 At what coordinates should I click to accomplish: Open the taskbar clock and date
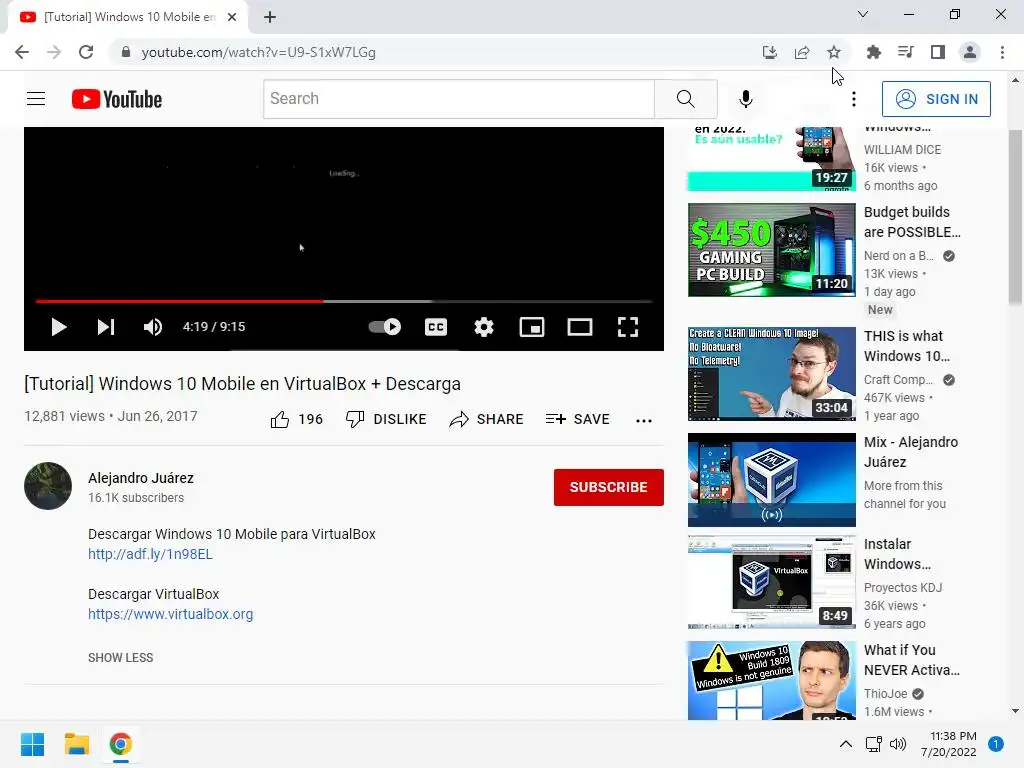pos(949,744)
